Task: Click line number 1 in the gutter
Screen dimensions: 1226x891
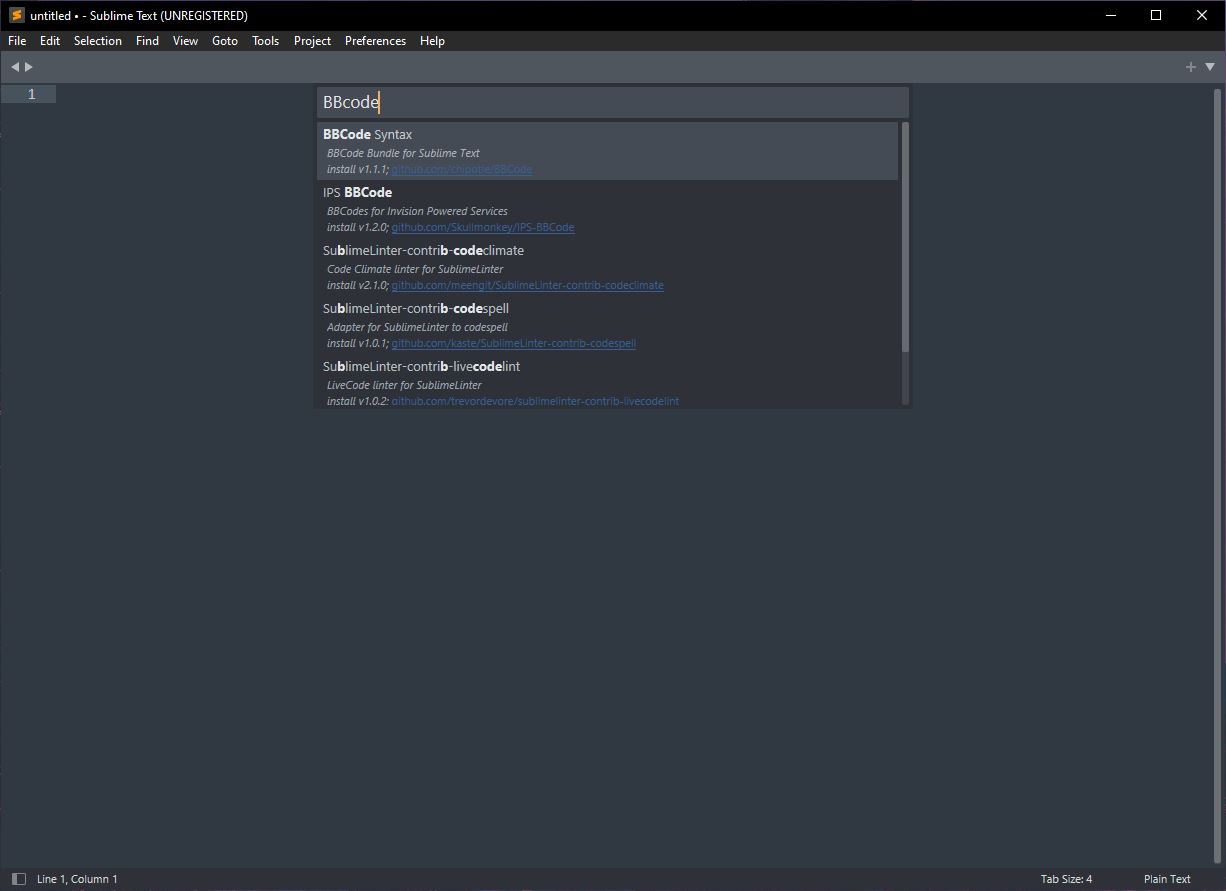Action: 31,94
